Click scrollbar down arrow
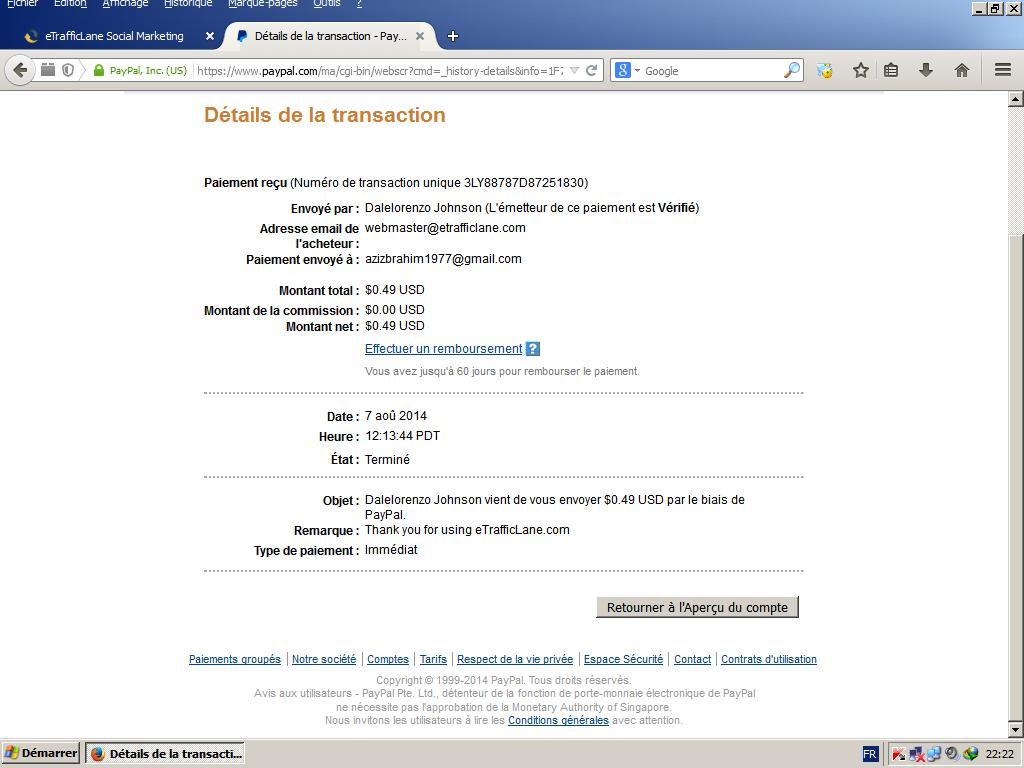 (1016, 729)
